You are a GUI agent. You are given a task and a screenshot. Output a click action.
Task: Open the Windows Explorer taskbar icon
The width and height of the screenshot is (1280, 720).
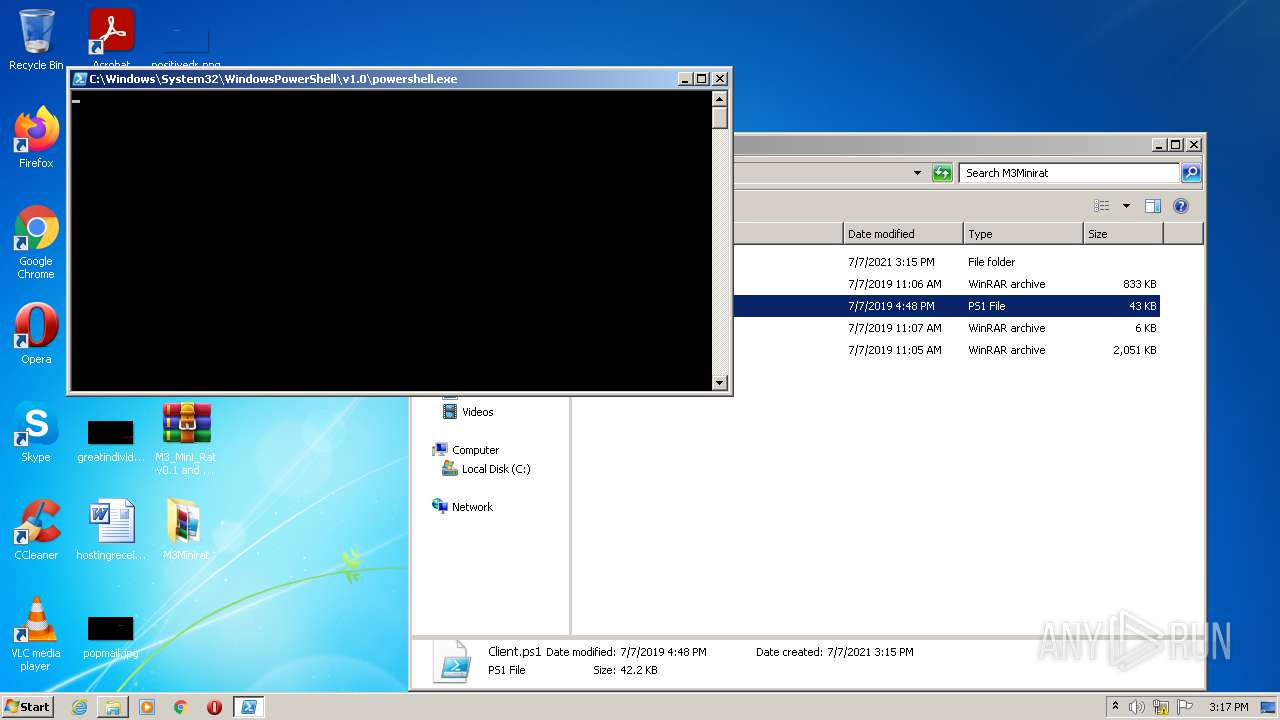coord(113,707)
